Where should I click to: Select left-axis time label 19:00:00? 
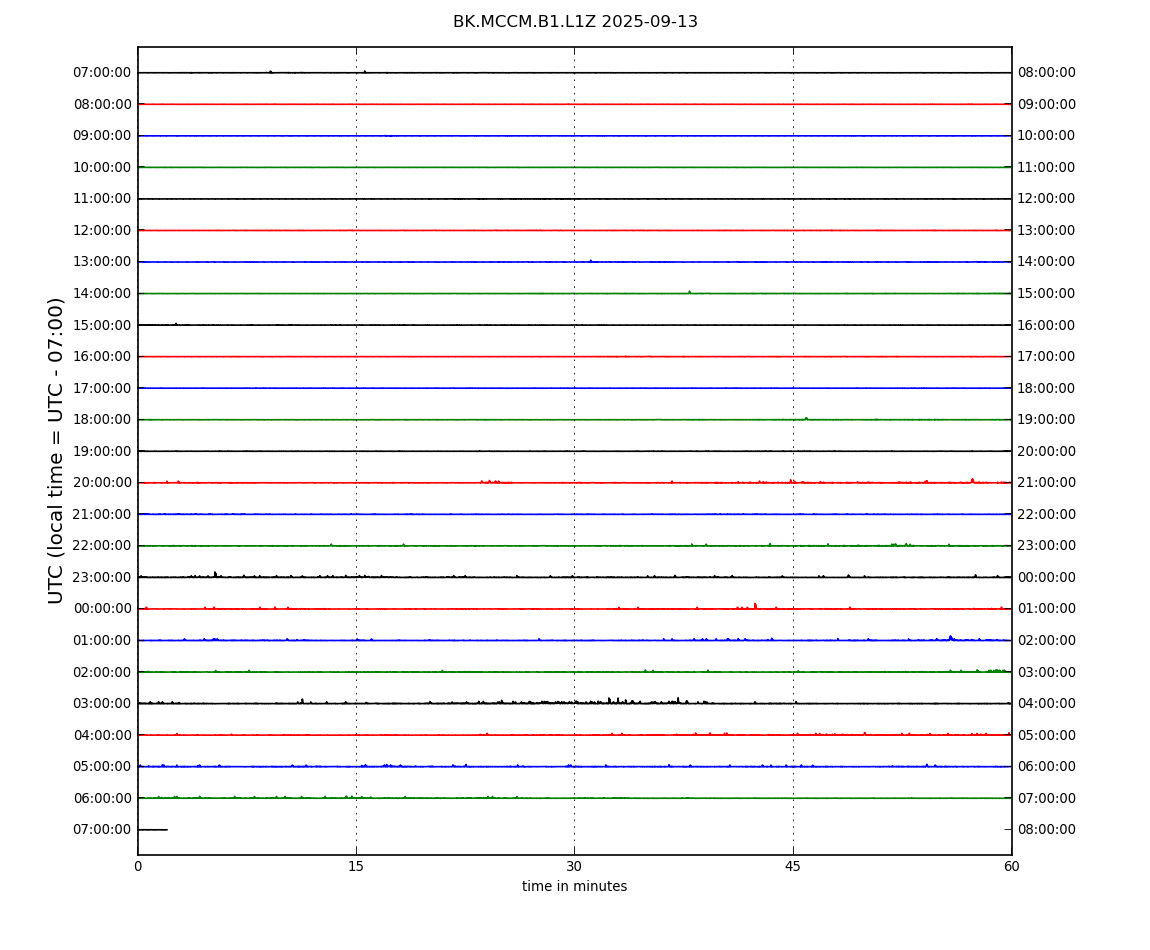tap(103, 451)
